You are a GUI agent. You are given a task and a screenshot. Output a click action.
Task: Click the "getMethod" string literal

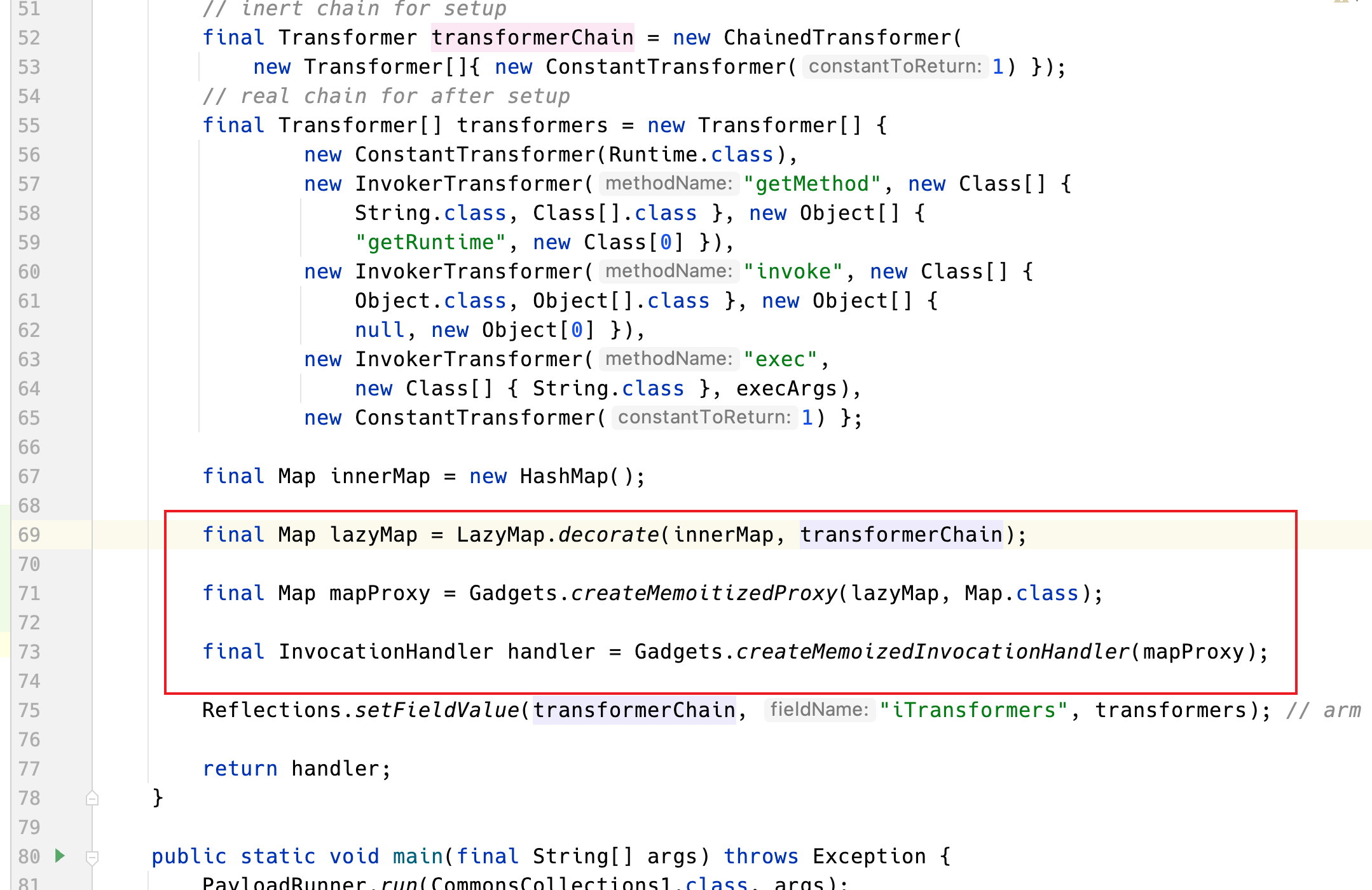[812, 184]
